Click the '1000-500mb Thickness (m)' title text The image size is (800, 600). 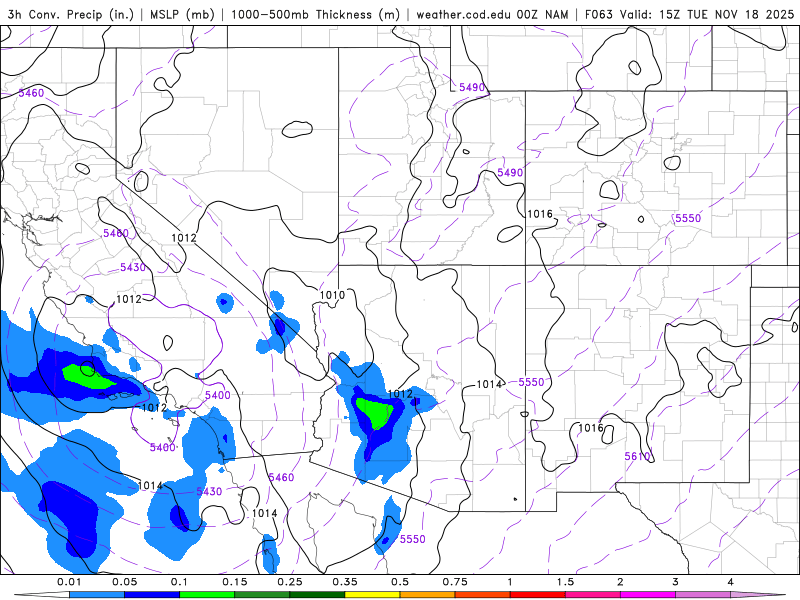pos(315,14)
